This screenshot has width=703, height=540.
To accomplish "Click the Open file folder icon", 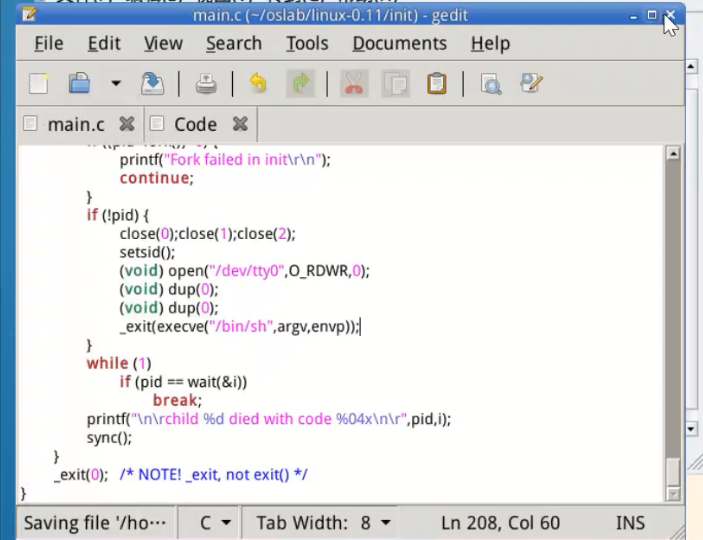I will [80, 84].
